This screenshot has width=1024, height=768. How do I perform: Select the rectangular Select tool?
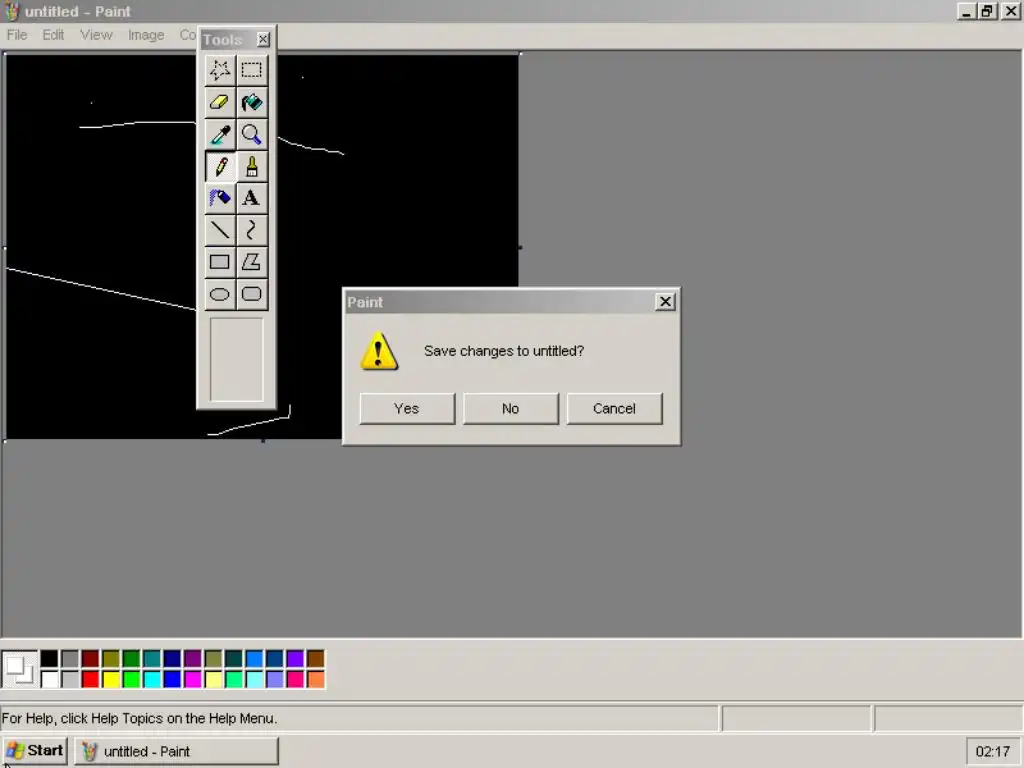(251, 70)
